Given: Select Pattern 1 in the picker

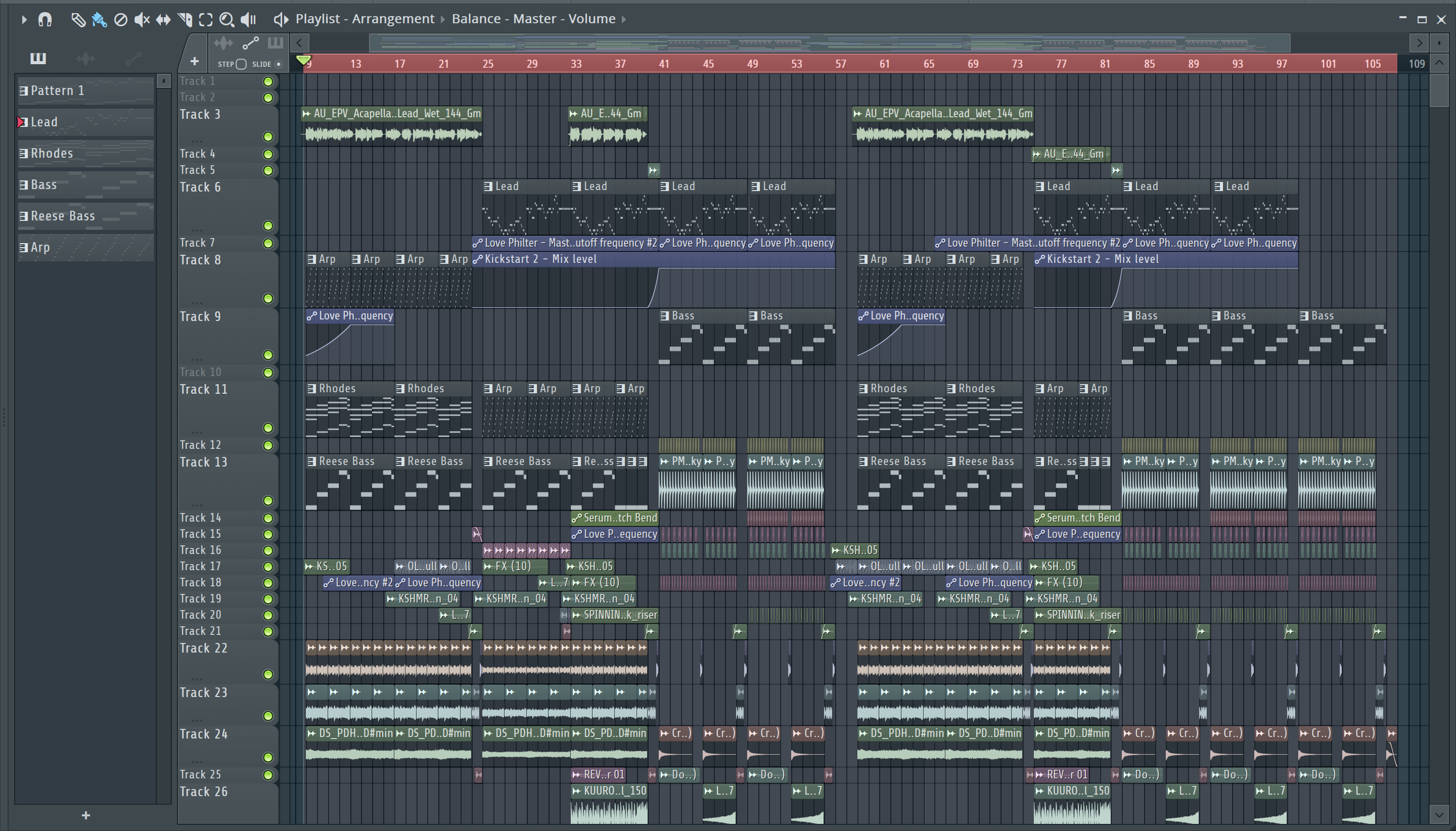Looking at the screenshot, I should tap(85, 90).
